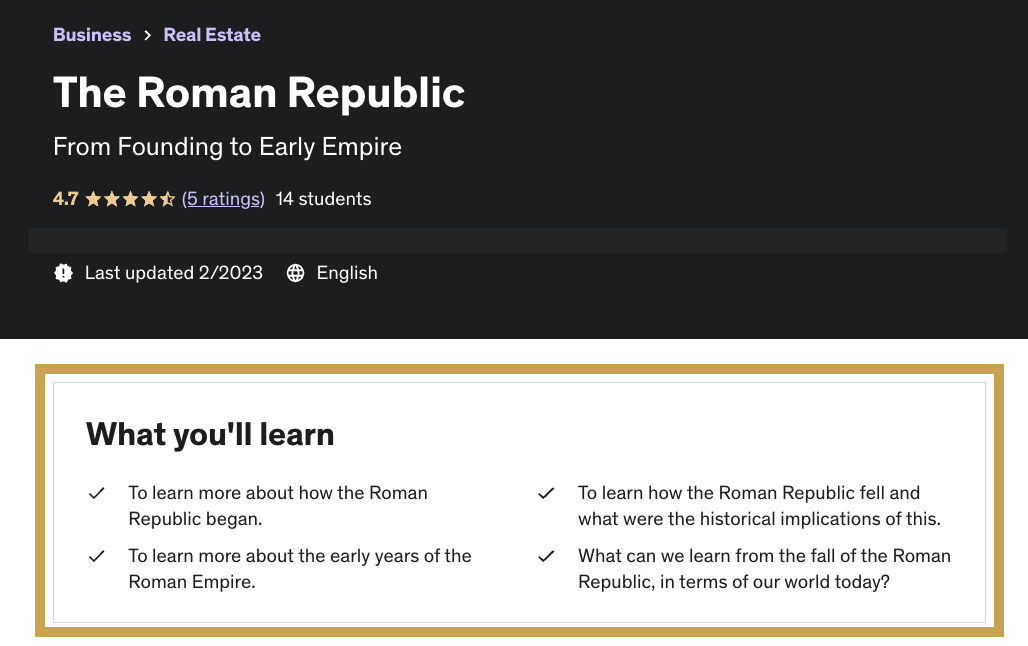This screenshot has height=646, width=1028.
Task: Open the Real Estate breadcrumb link
Action: pos(212,35)
